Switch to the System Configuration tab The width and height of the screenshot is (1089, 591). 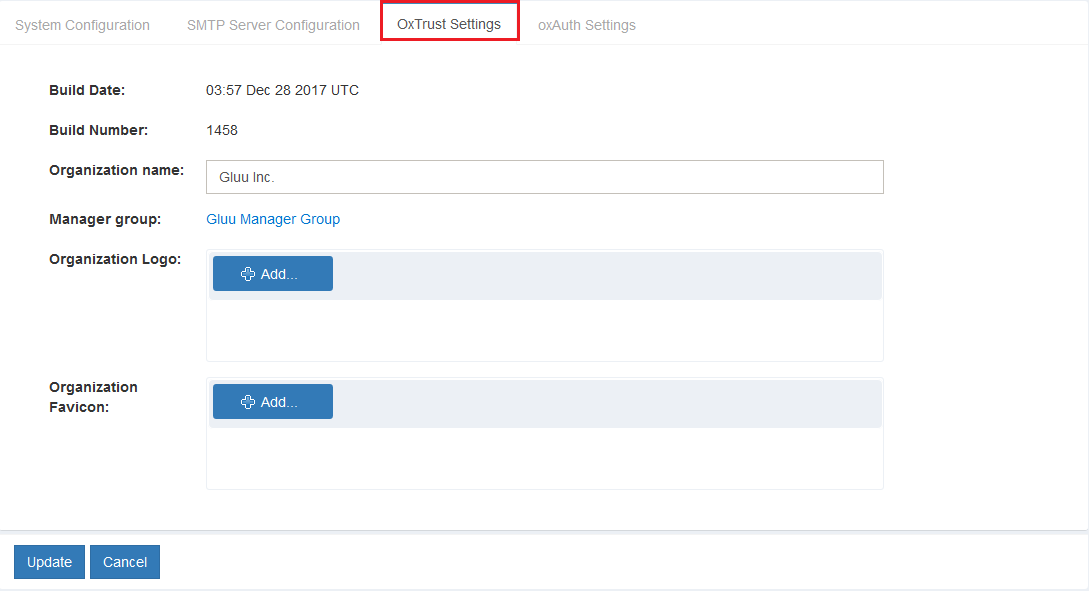tap(82, 25)
